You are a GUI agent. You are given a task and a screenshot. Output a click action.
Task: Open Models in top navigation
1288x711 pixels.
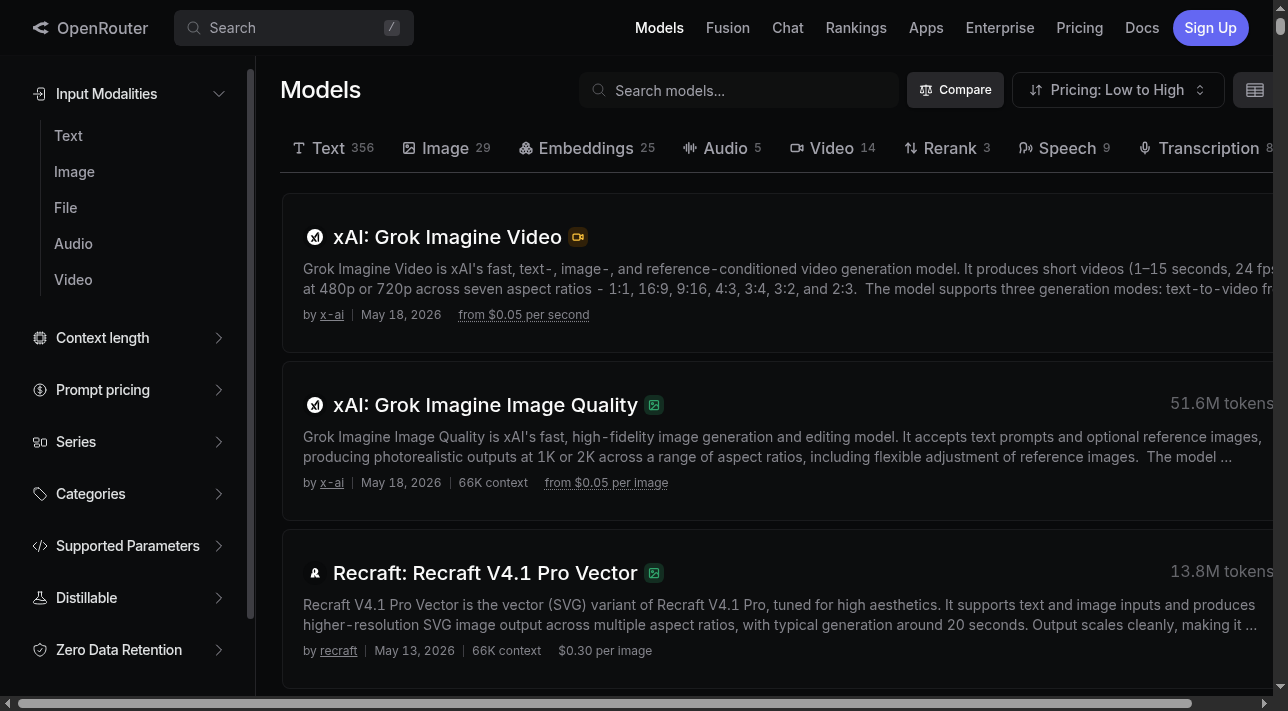point(659,28)
